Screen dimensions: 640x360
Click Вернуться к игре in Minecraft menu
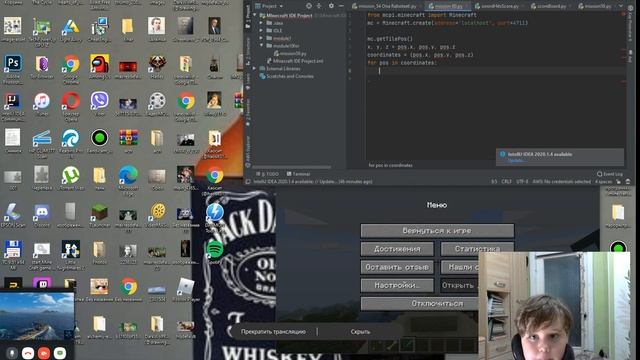pos(437,231)
